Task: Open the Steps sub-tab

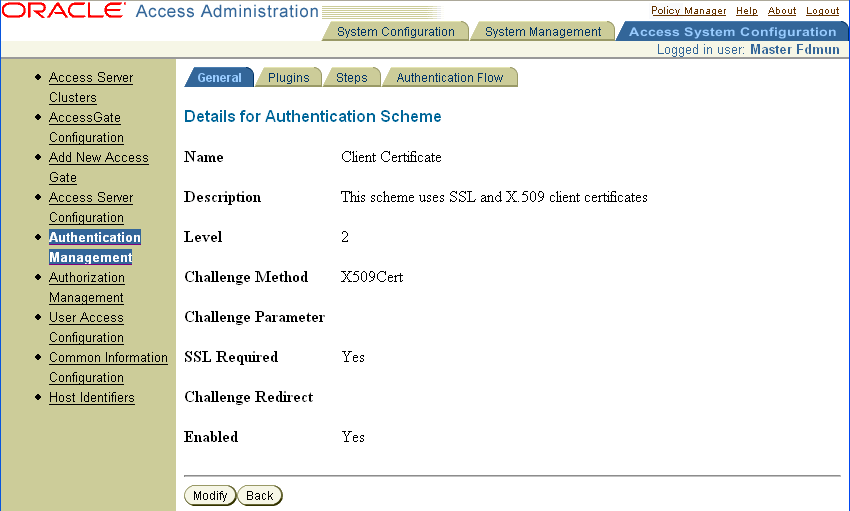Action: click(351, 77)
